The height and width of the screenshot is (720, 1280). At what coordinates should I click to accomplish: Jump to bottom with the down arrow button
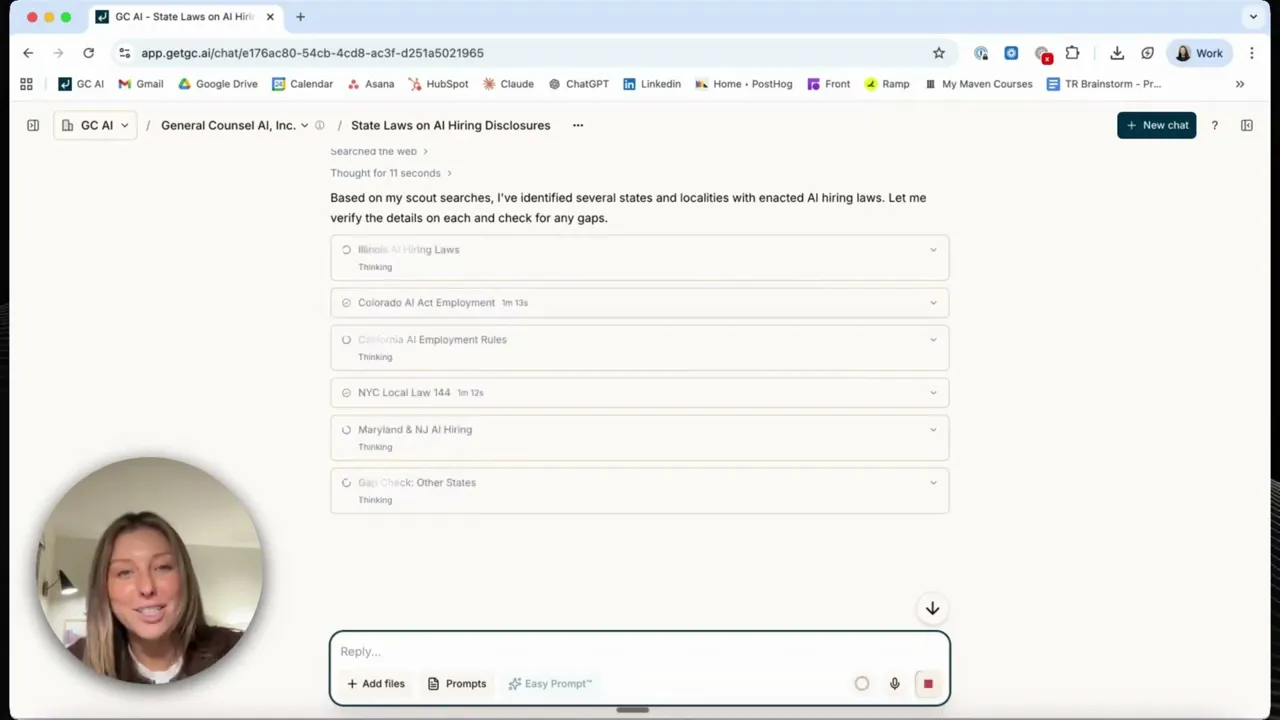(932, 608)
